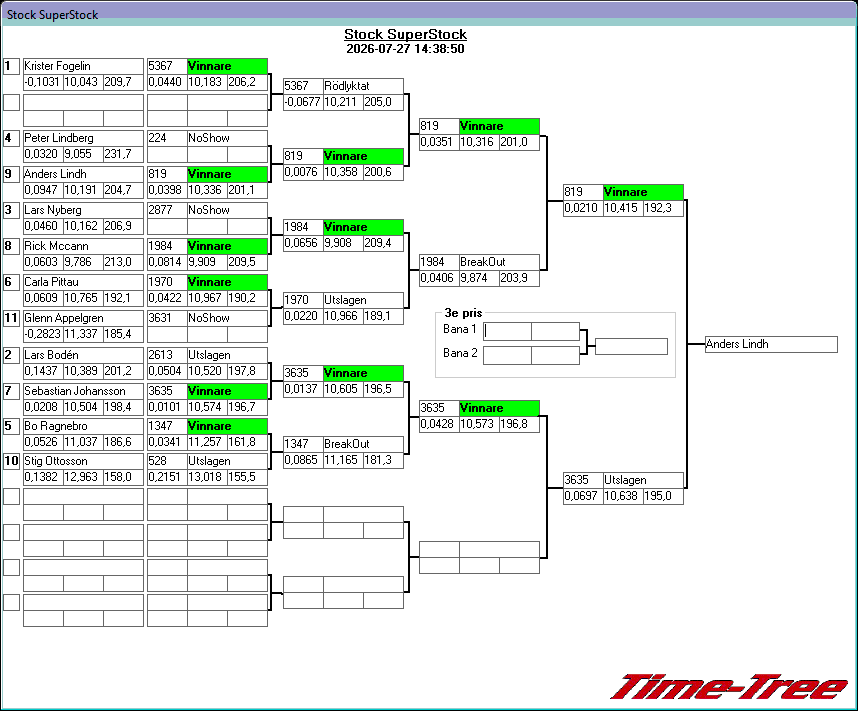858x711 pixels.
Task: Select Carla Pittau's reaction time 0,0609
Action: point(43,298)
